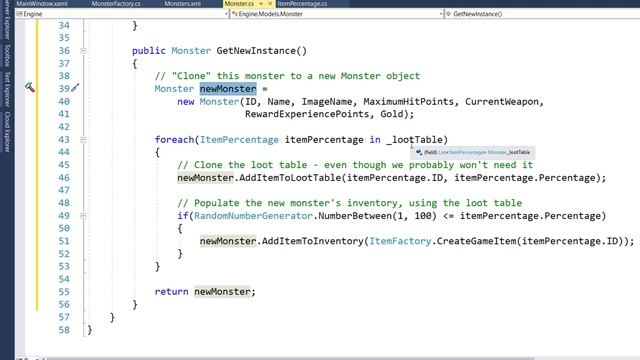Switch to the MainWindow.xaml tab
Viewport: 640px width, 360px height.
[42, 4]
